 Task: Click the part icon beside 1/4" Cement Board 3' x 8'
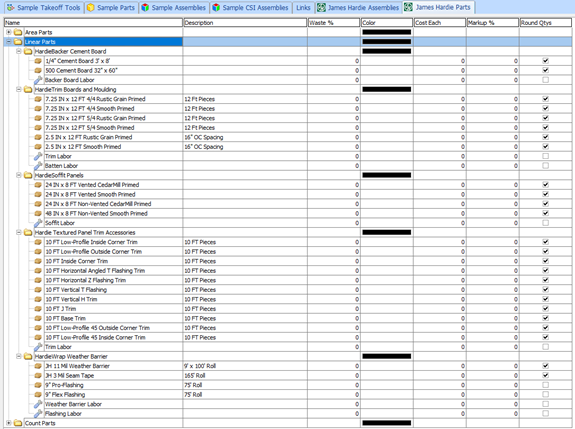pos(38,61)
